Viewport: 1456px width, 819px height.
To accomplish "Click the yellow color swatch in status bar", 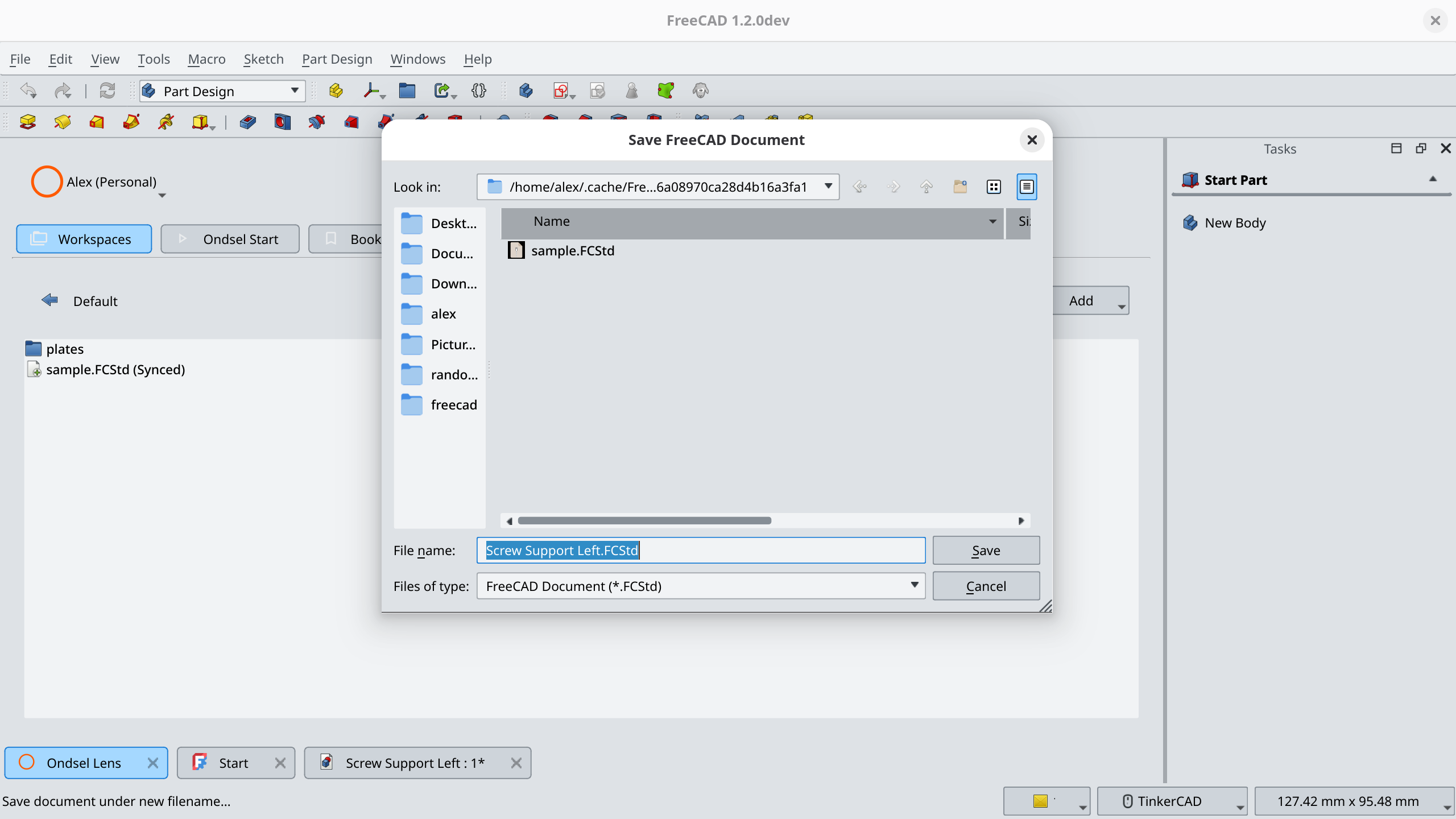I will pos(1040,801).
